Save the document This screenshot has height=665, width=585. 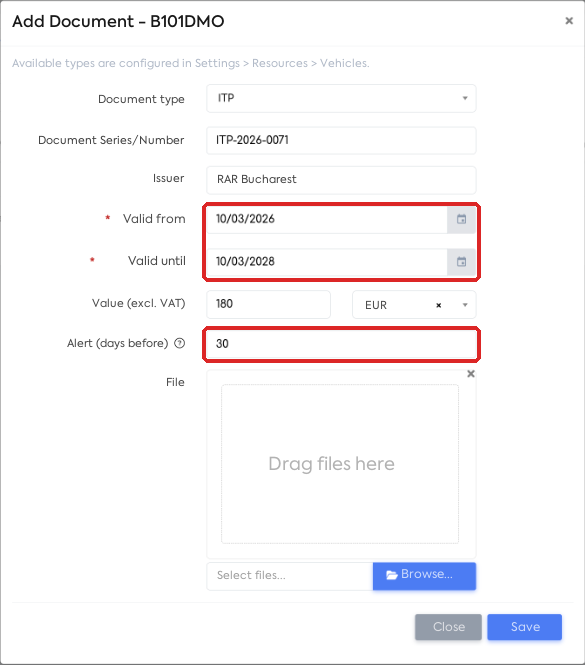click(x=525, y=627)
